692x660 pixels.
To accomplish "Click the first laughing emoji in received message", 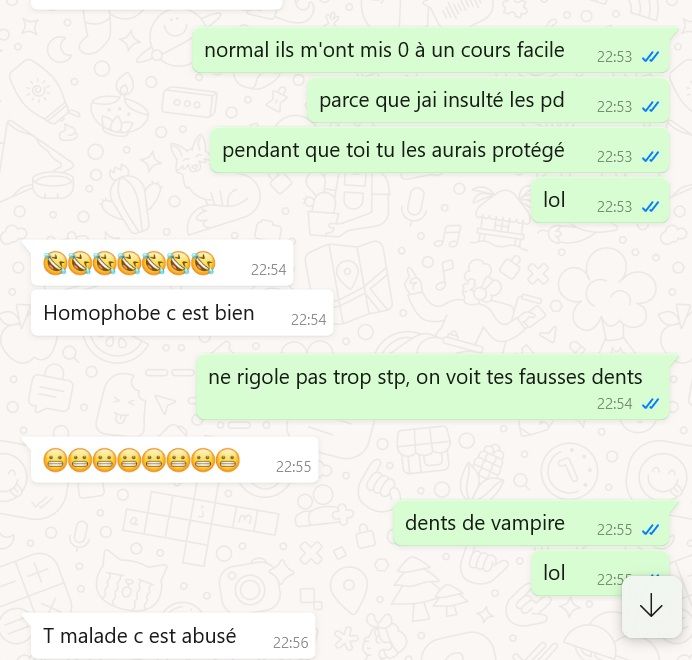I will pos(55,263).
